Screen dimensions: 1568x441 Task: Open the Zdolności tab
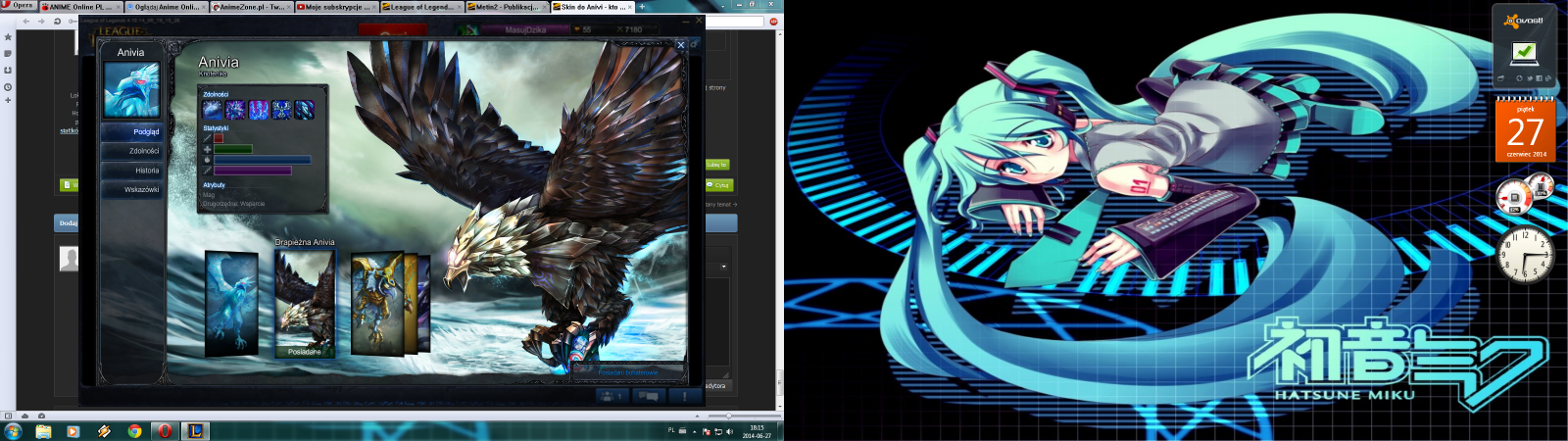[132, 151]
